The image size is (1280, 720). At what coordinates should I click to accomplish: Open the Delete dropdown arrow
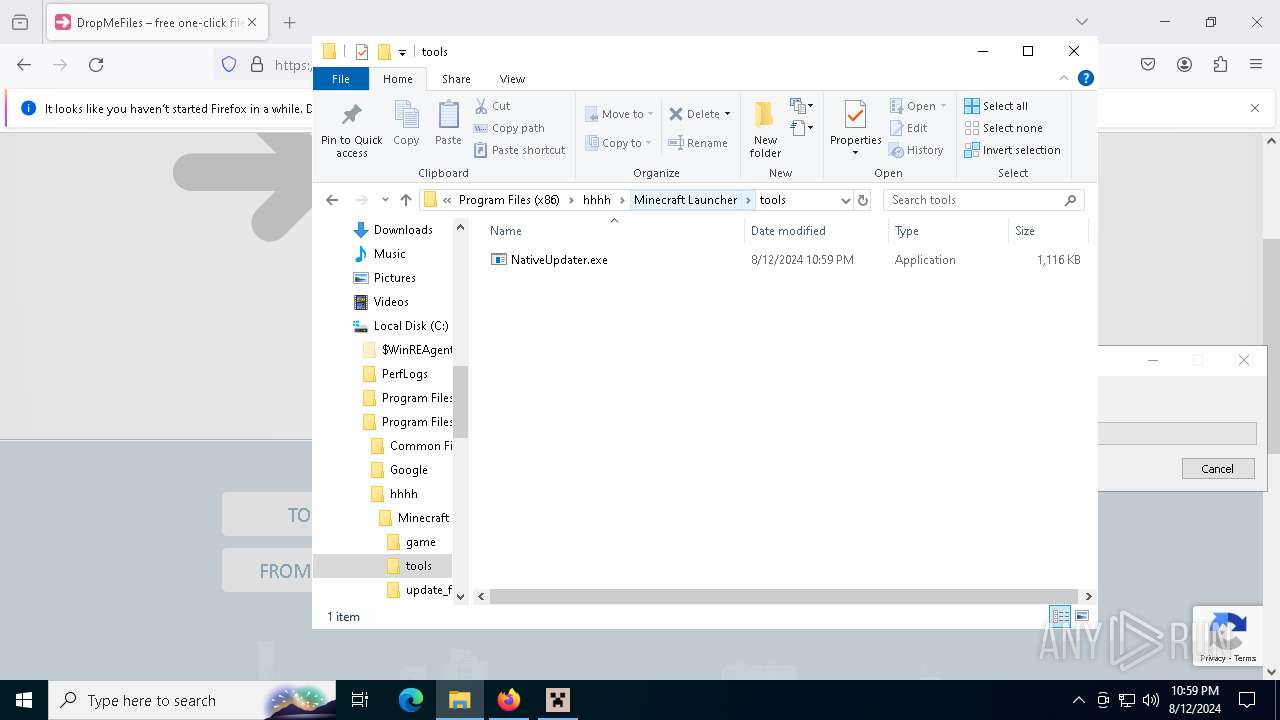[727, 114]
